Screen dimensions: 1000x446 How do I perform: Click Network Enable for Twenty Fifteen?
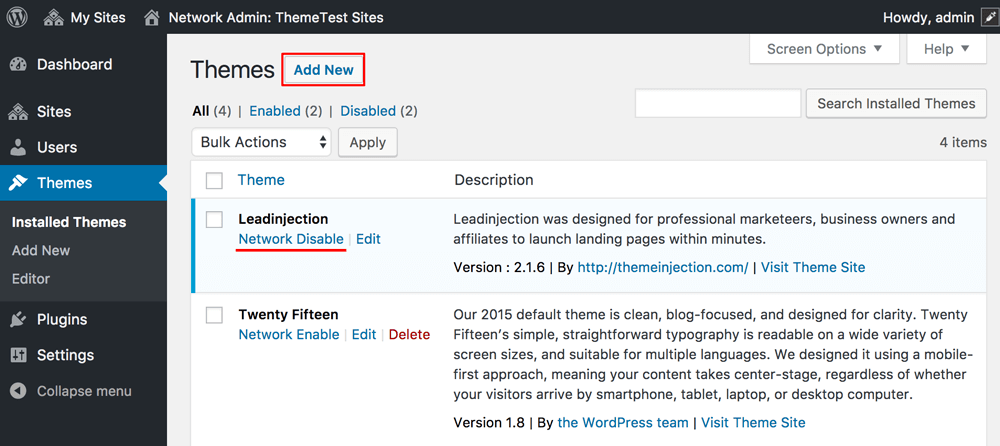[289, 334]
